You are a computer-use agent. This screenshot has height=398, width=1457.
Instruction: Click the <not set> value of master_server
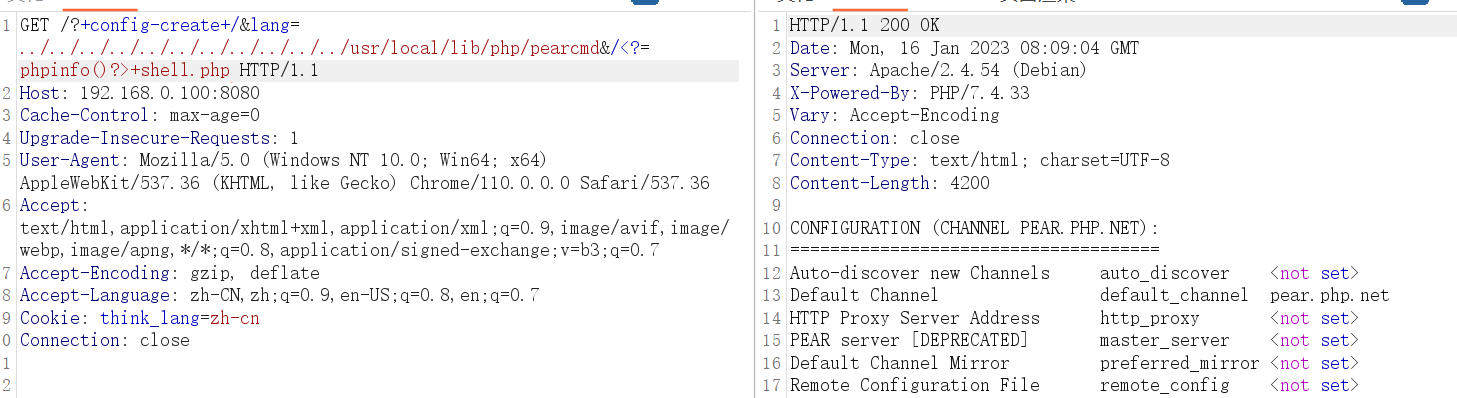pos(1315,340)
